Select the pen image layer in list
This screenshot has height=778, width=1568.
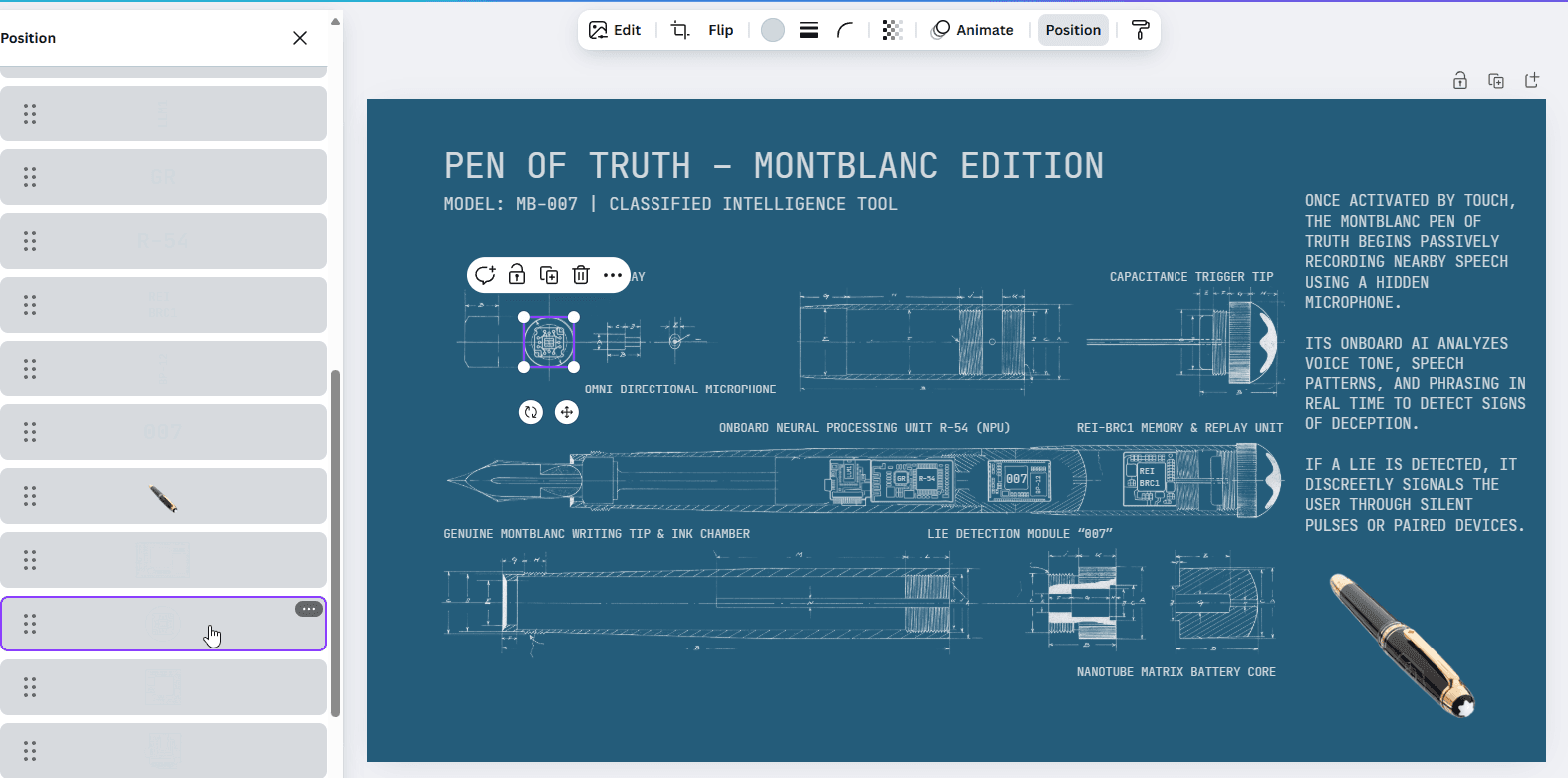[163, 496]
